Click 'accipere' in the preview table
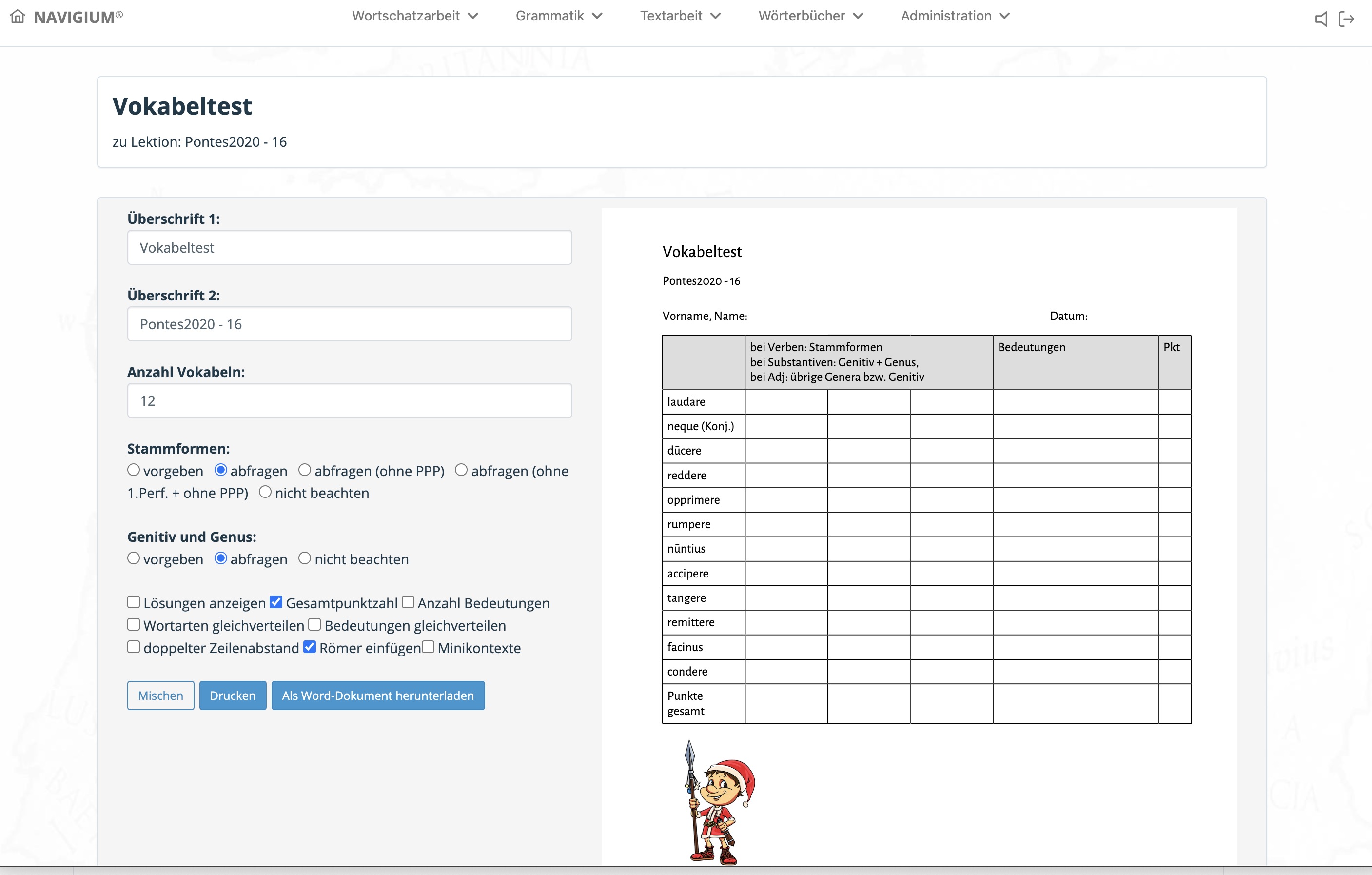Screen dimensions: 1372x875 click(x=688, y=574)
